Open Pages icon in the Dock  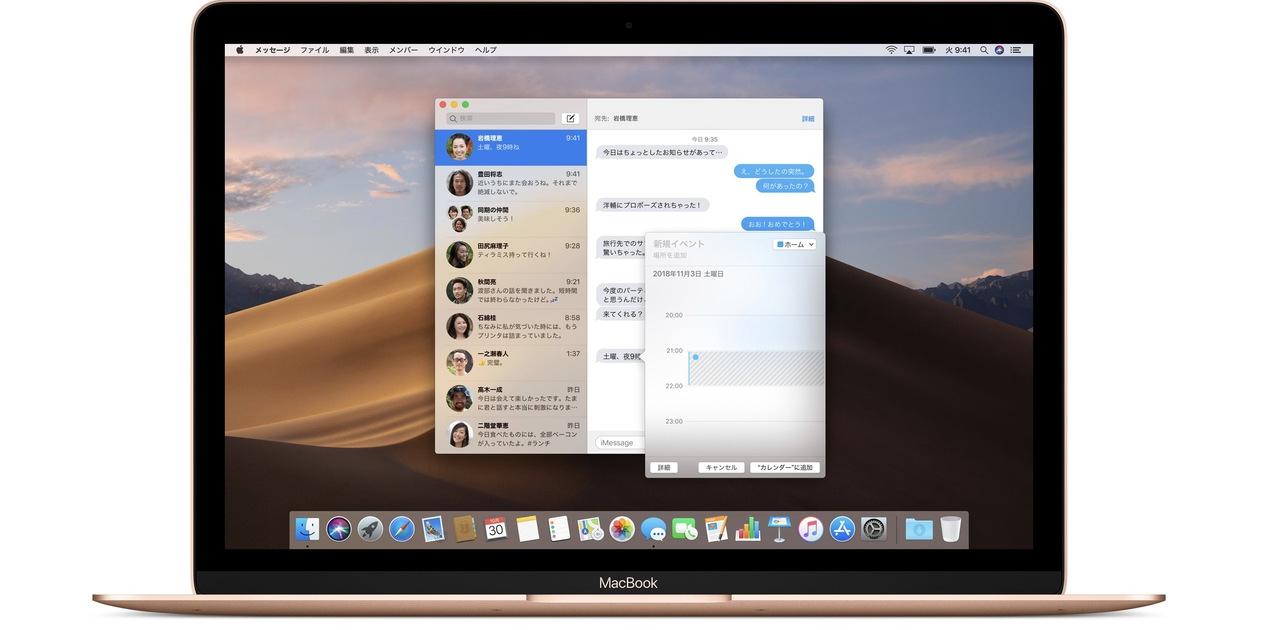coord(716,529)
